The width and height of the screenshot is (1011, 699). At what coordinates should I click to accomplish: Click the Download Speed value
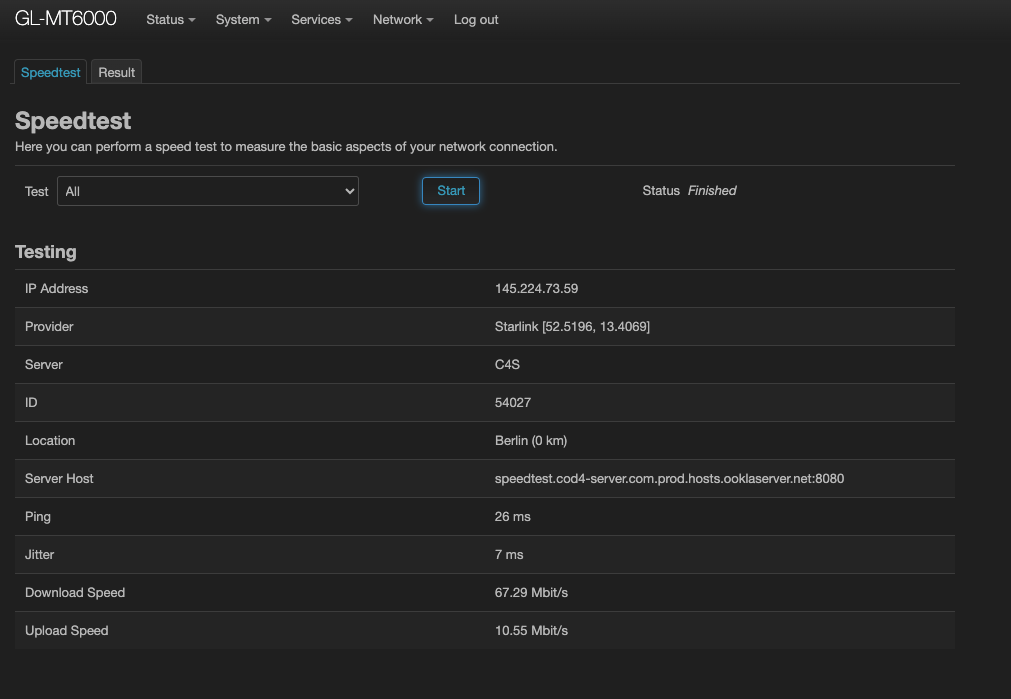pos(531,593)
